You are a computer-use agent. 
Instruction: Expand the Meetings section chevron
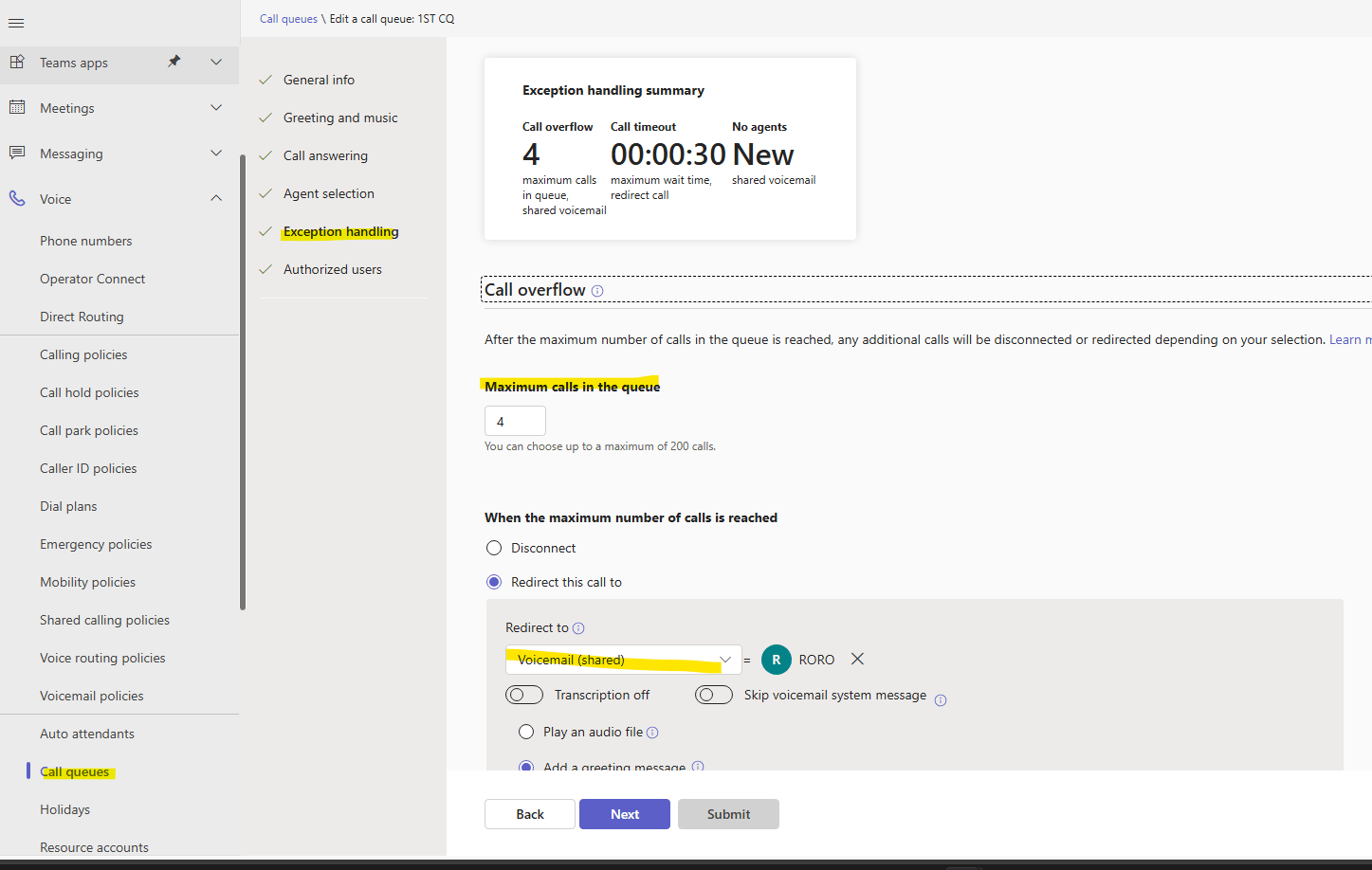click(216, 107)
